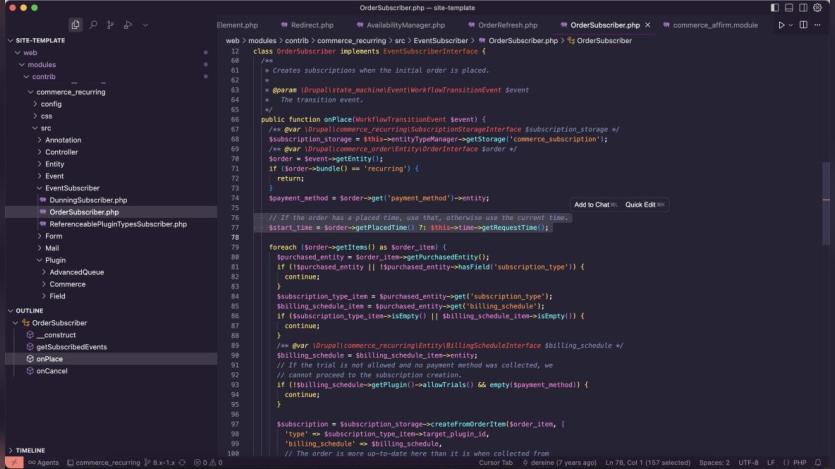Collapse OrderSubscriber class in outline
Viewport: 835px width, 469px height.
point(59,323)
